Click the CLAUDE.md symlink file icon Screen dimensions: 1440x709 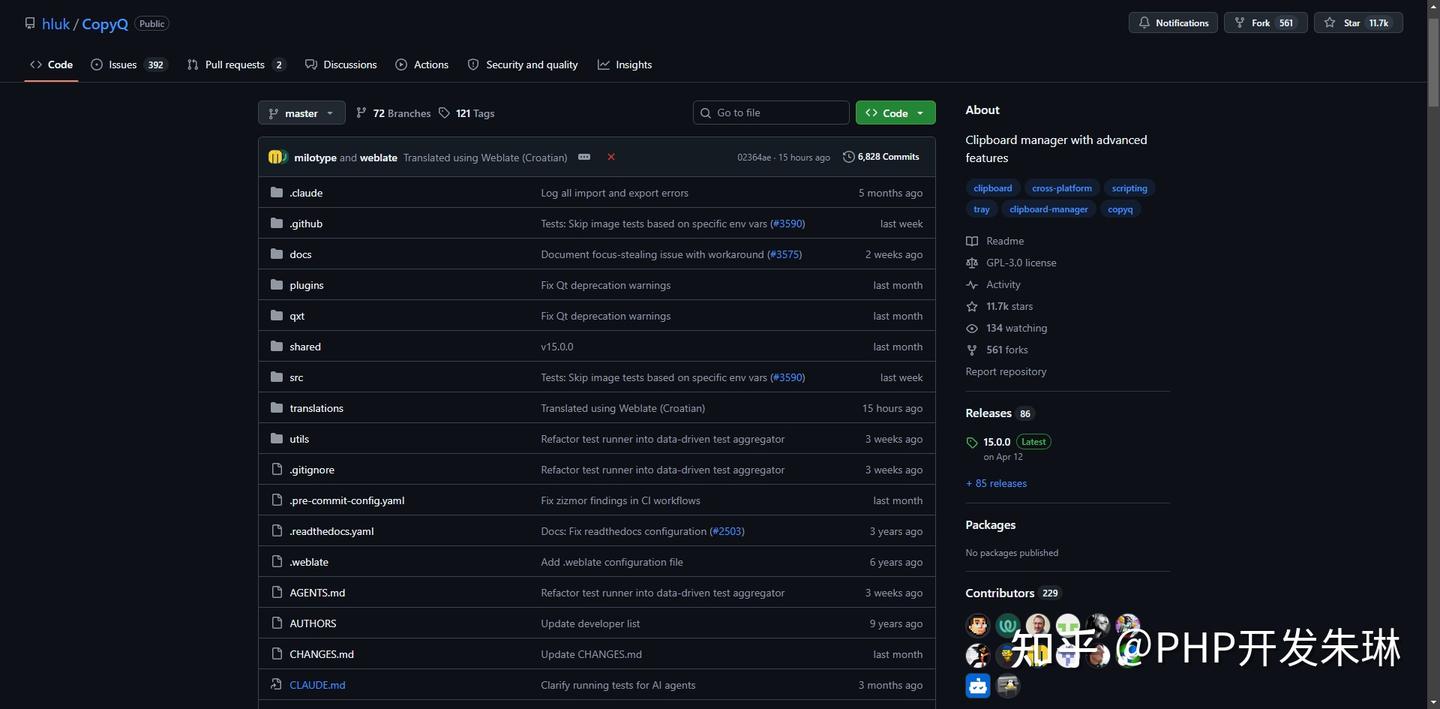coord(277,685)
